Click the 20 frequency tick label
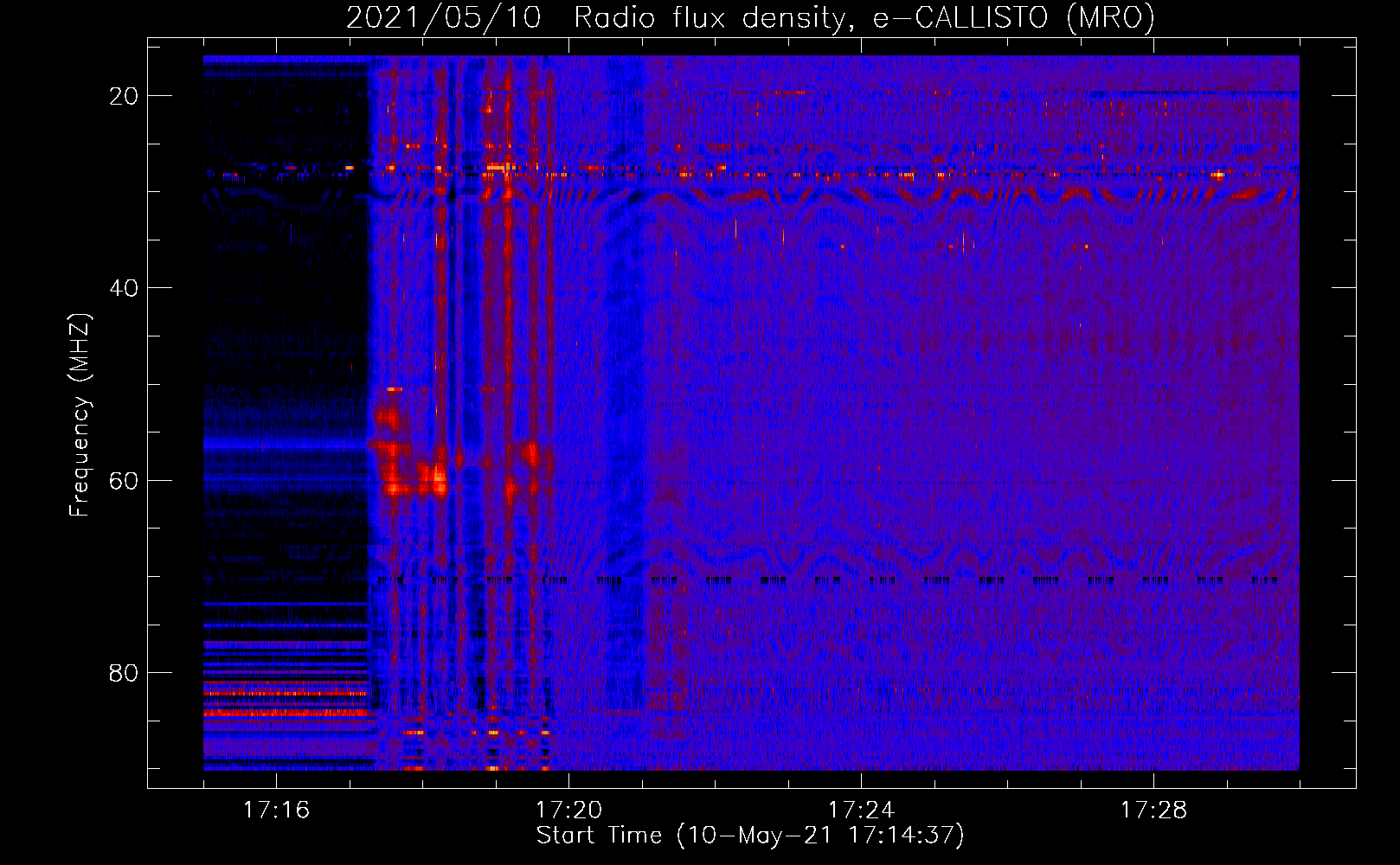 coord(124,96)
